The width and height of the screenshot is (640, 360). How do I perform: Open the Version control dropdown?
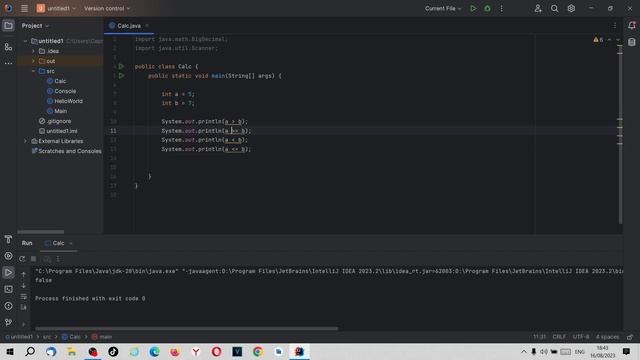click(107, 8)
